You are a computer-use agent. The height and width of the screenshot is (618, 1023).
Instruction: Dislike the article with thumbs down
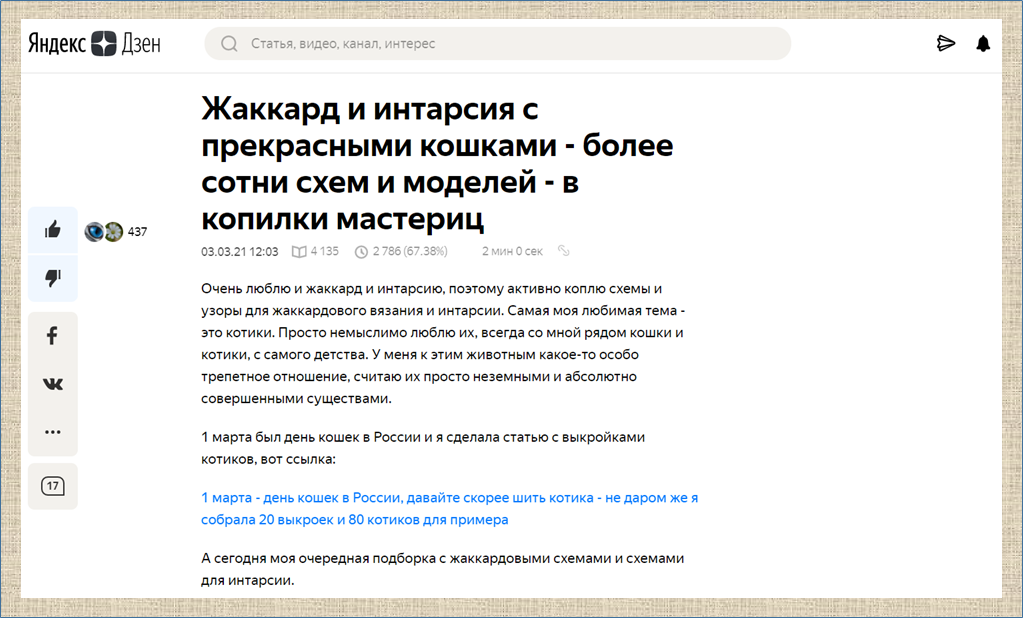[53, 278]
